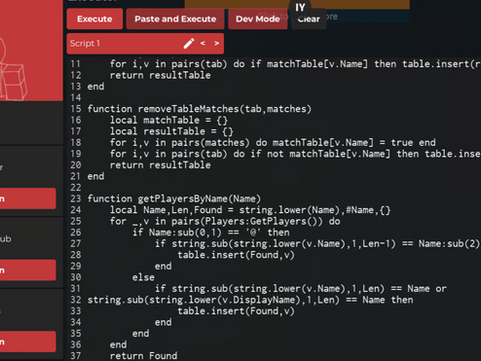Click line 12 return resultTable
The image size is (481, 361).
pyautogui.click(x=160, y=75)
